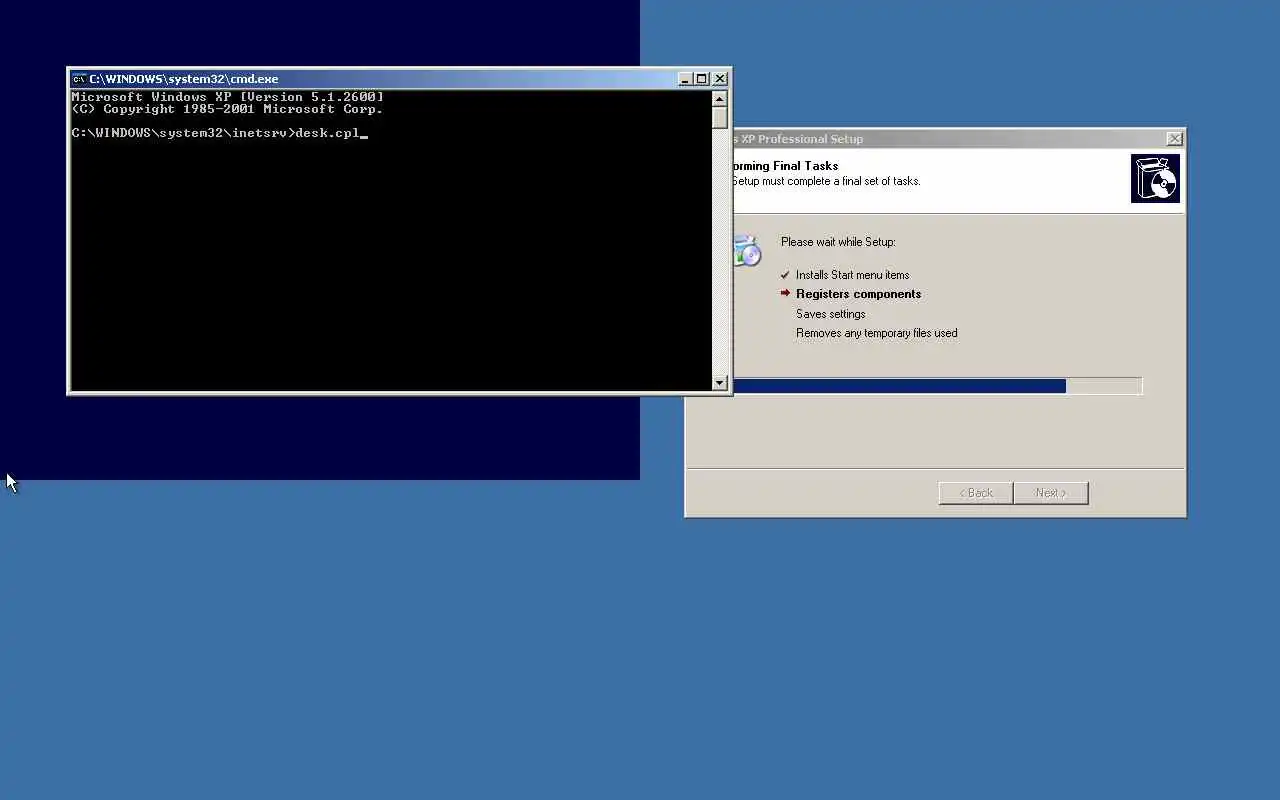Image resolution: width=1280 pixels, height=800 pixels.
Task: Close the XP Professional Setup dialog
Action: pyautogui.click(x=1174, y=139)
